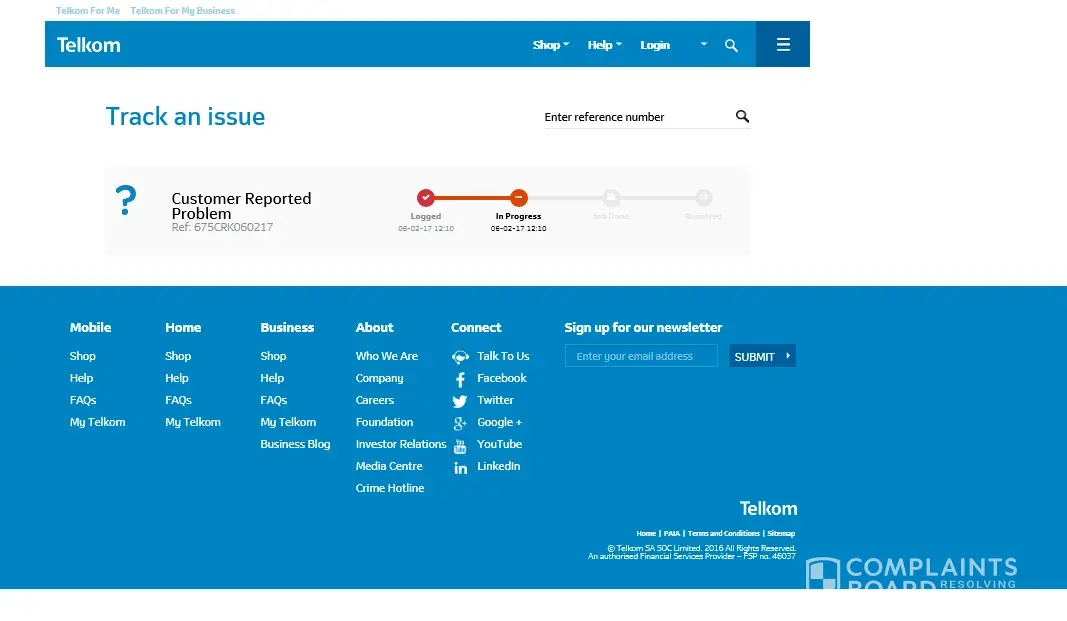The width and height of the screenshot is (1067, 621).
Task: Switch to Telkom For My Business tab
Action: coord(182,11)
